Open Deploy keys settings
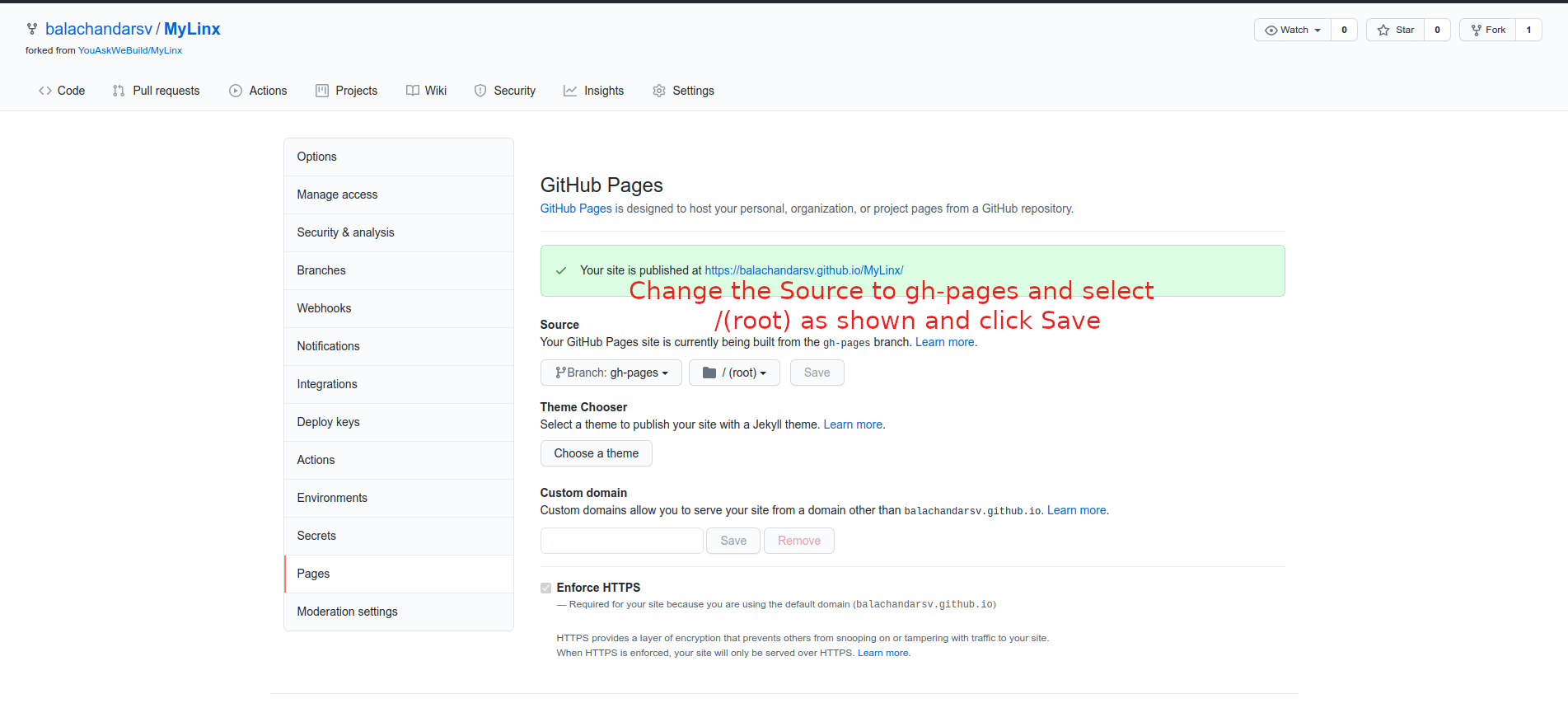Image resolution: width=1568 pixels, height=722 pixels. click(x=399, y=422)
